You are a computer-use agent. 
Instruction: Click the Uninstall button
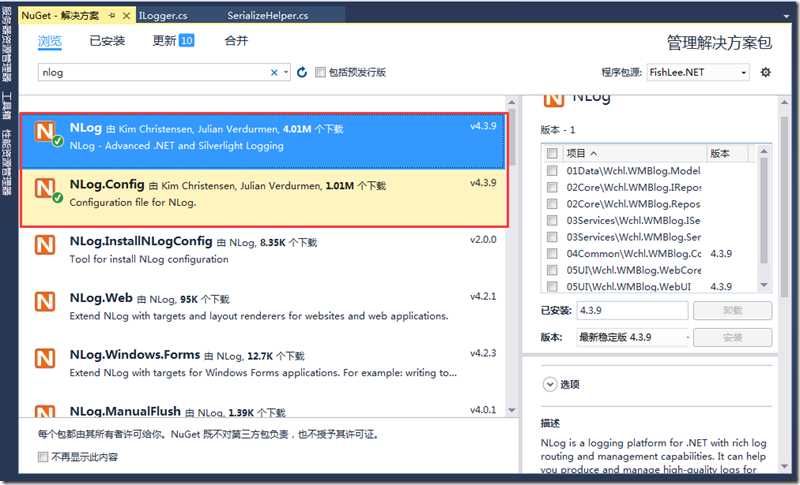coord(733,310)
